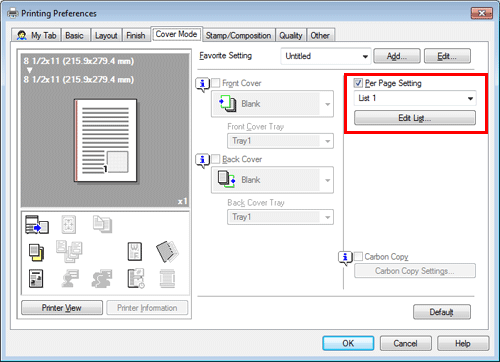Click the Printer View button
Viewport: 500px width, 362px height.
pos(62,308)
